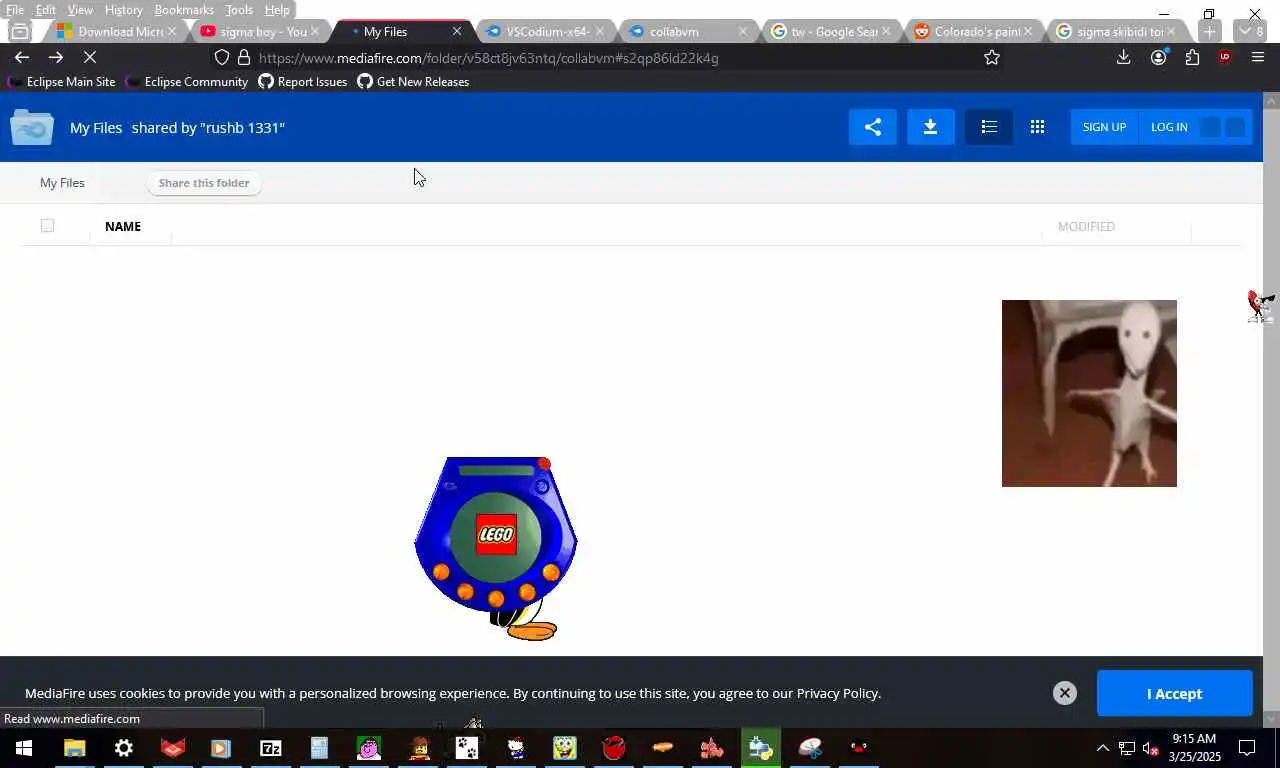Click the creature image advertisement thumbnail
The image size is (1280, 768).
pyautogui.click(x=1089, y=393)
